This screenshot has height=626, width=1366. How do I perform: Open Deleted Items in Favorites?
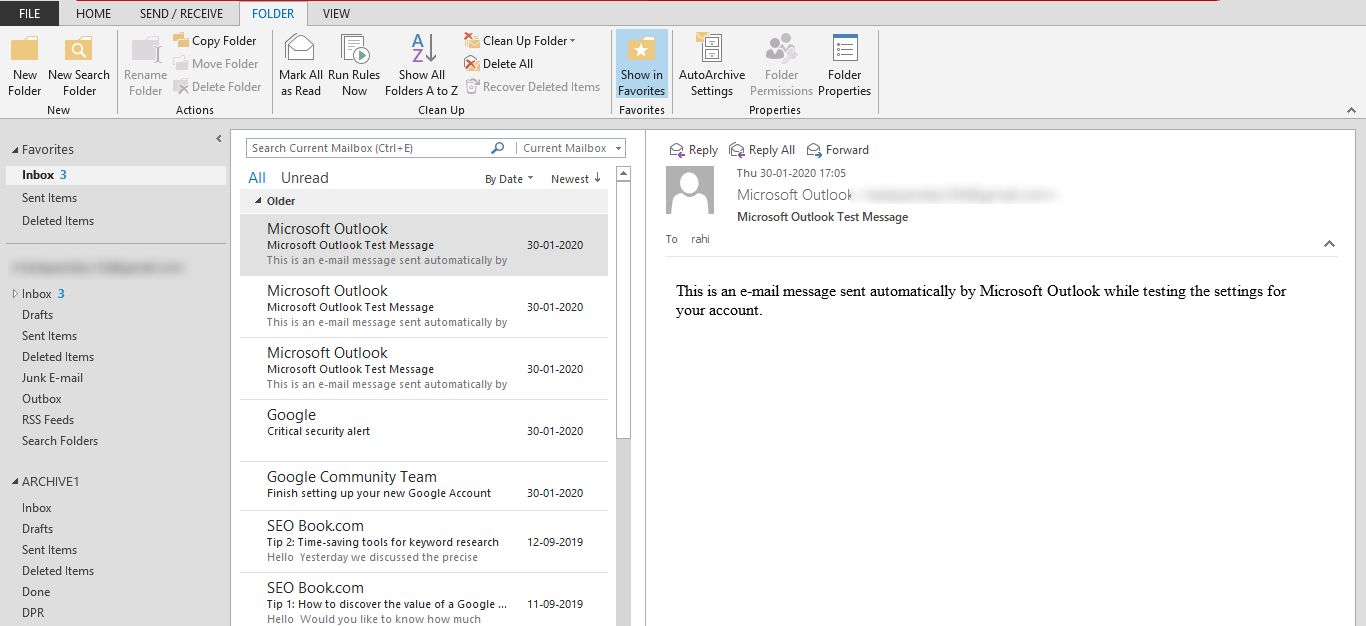(58, 221)
